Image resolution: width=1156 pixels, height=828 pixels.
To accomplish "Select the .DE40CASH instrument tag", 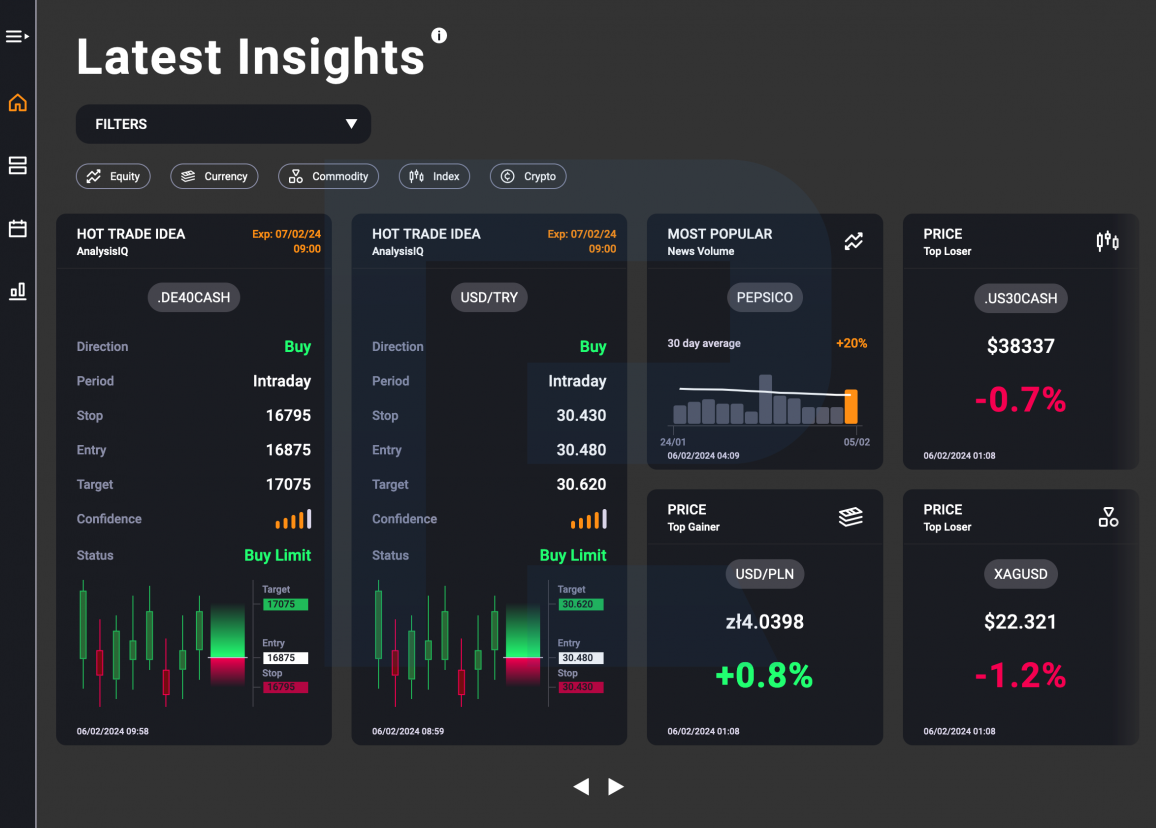I will pyautogui.click(x=194, y=297).
